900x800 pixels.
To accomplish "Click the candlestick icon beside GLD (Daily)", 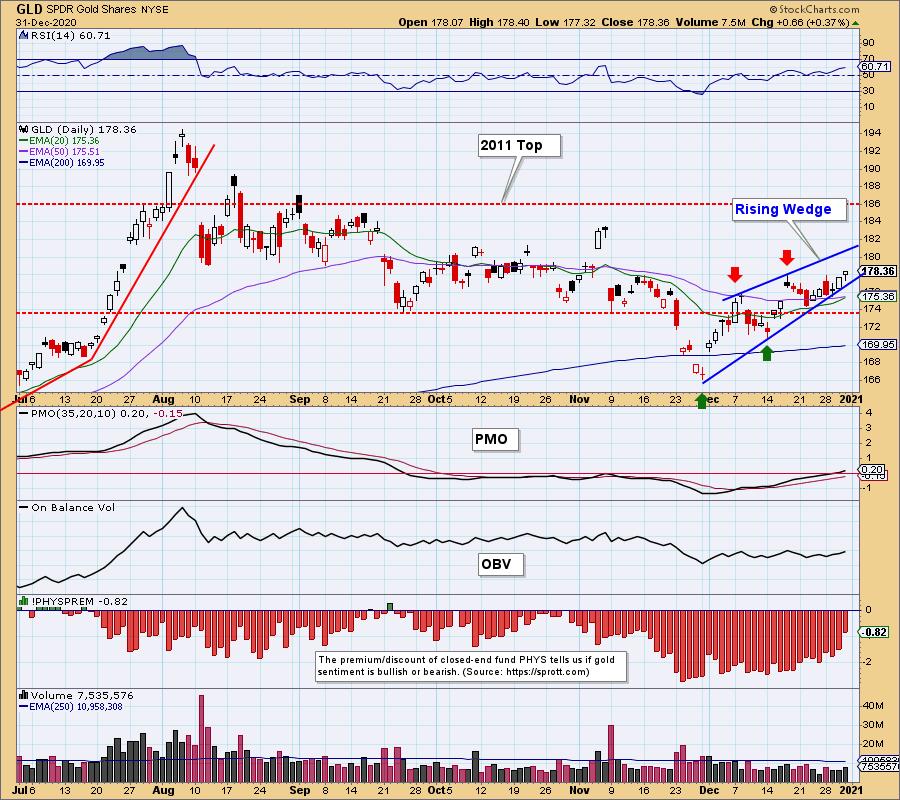I will click(24, 130).
